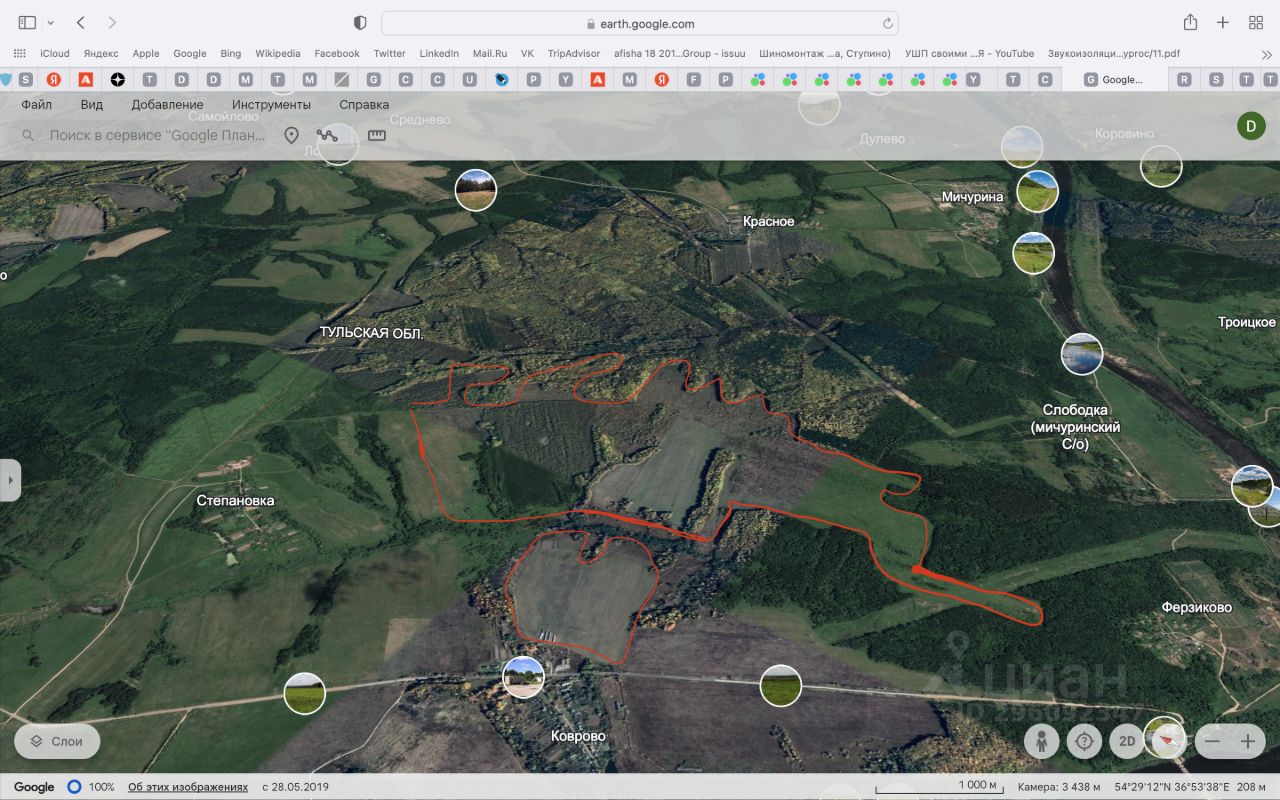Switch the map to 2D view

pyautogui.click(x=1127, y=741)
